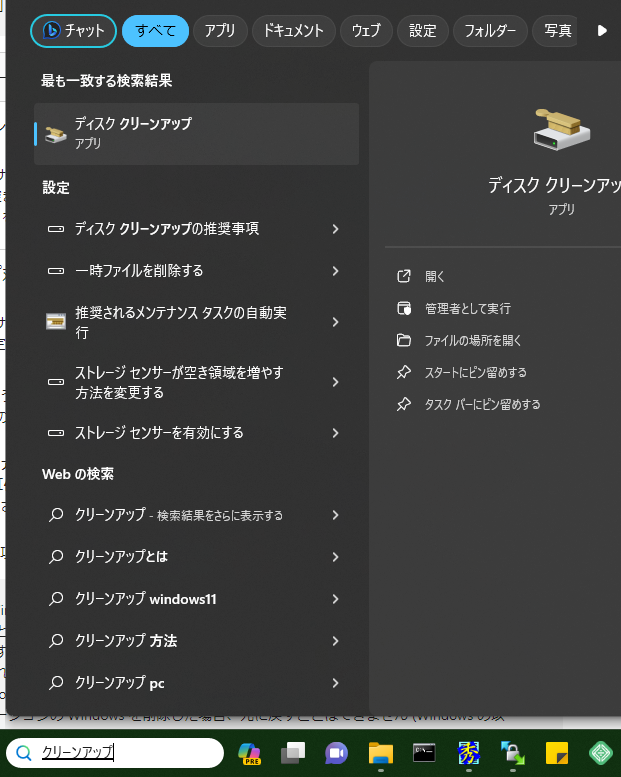
Task: Open Copilot Preview icon in taskbar
Action: pyautogui.click(x=249, y=752)
